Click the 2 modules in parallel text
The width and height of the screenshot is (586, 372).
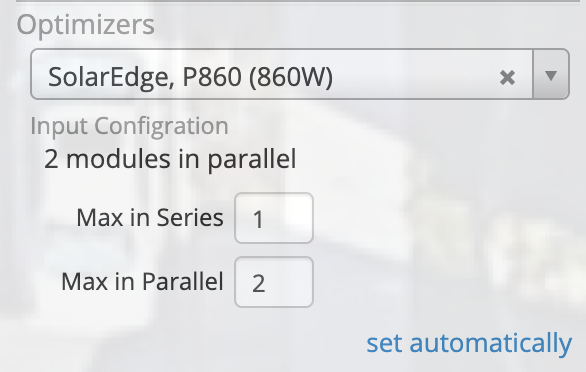click(170, 159)
